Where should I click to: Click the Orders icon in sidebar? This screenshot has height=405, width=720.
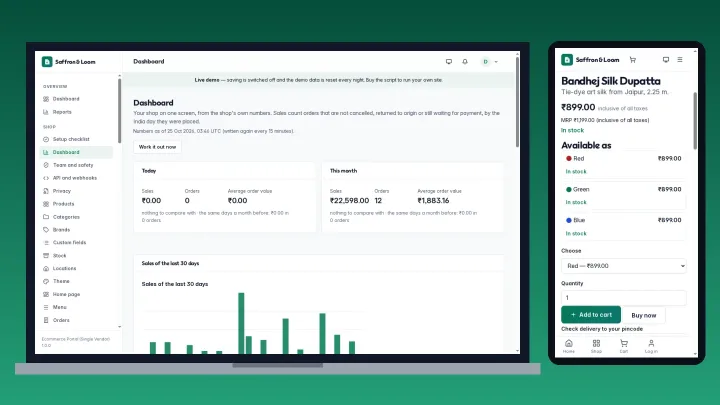click(x=46, y=320)
